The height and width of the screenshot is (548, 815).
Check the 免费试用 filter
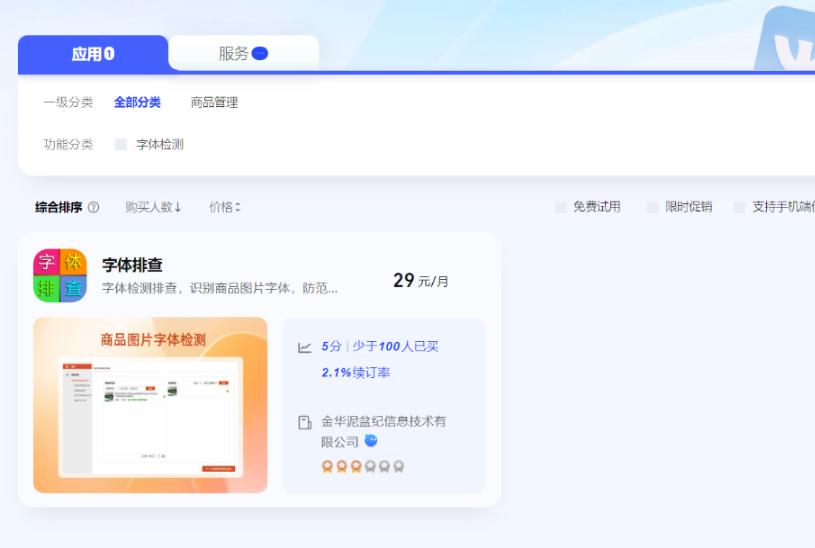coord(561,207)
